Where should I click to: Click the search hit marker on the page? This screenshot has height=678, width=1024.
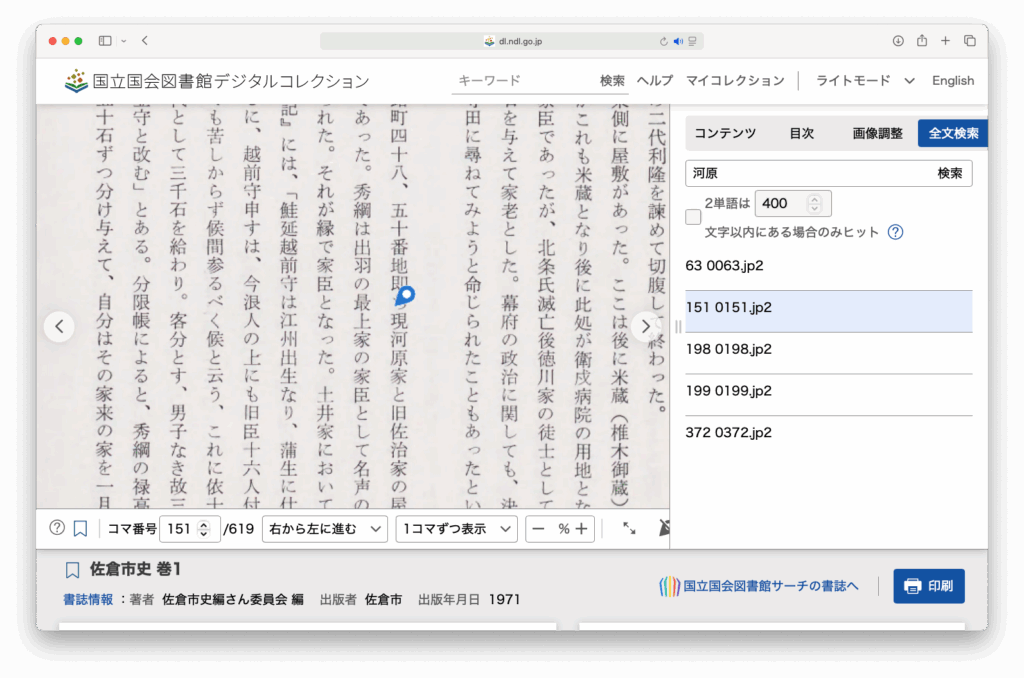[405, 296]
